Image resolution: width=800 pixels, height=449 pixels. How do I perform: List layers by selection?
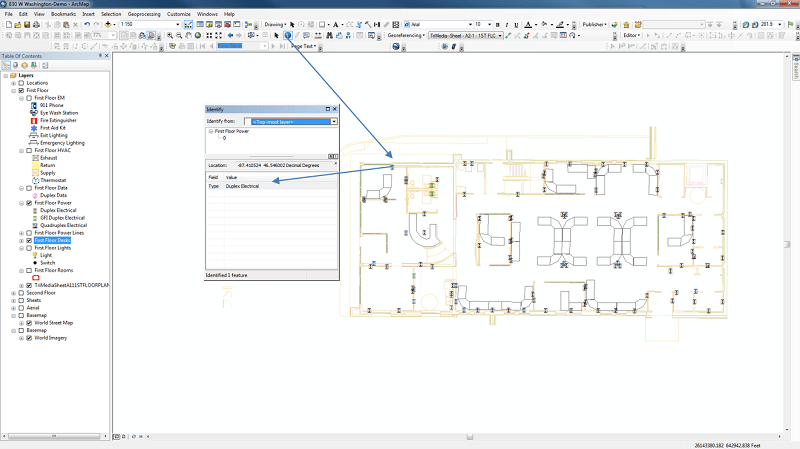34,65
